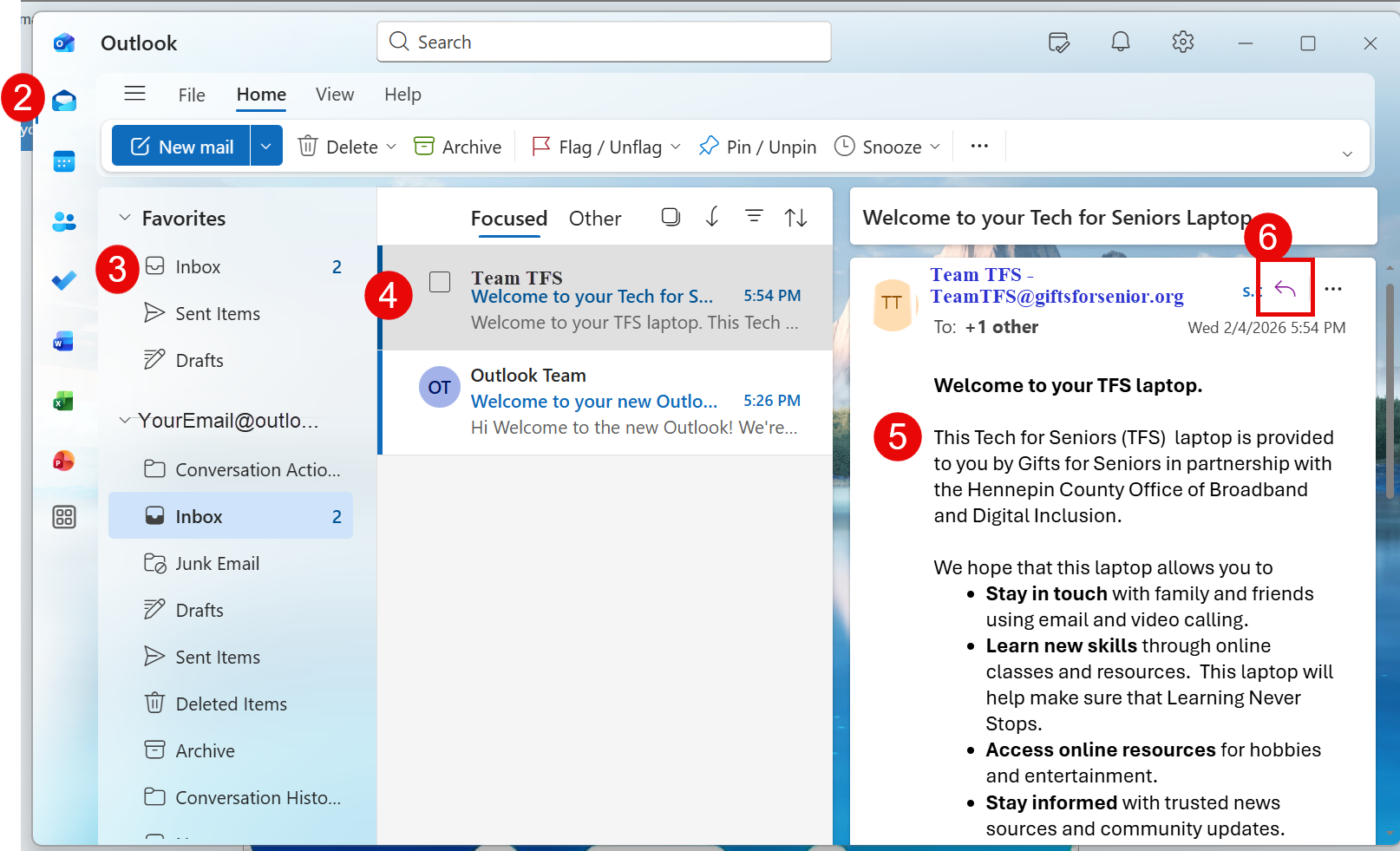Image resolution: width=1400 pixels, height=851 pixels.
Task: Open PowerPoint from the sidebar
Action: click(62, 461)
